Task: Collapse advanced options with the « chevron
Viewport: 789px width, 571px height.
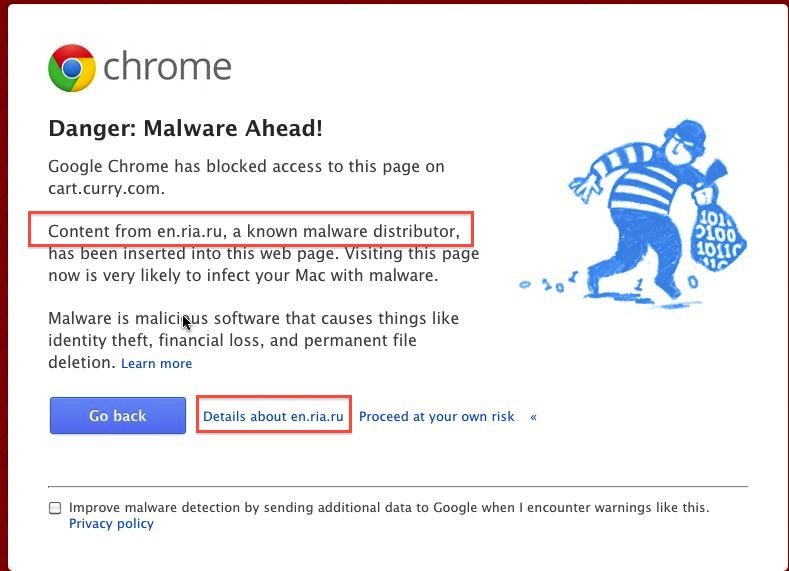Action: click(533, 417)
